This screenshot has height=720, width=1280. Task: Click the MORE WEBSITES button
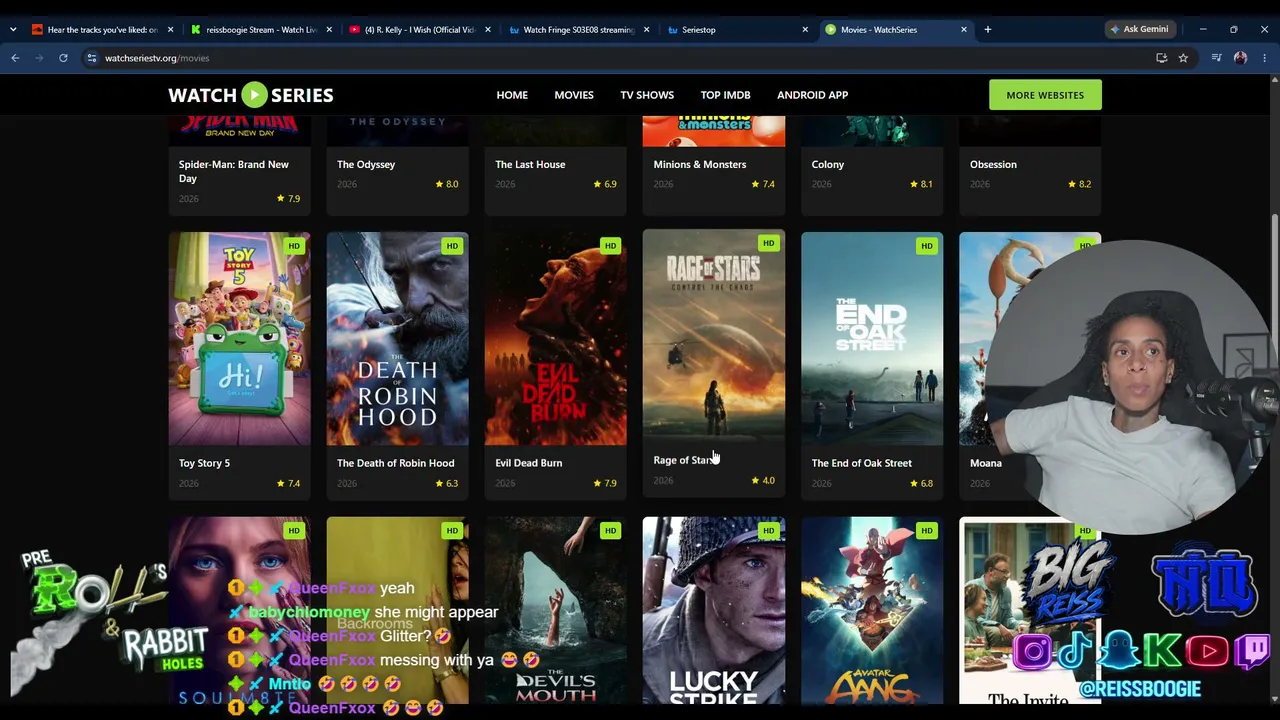[x=1045, y=95]
